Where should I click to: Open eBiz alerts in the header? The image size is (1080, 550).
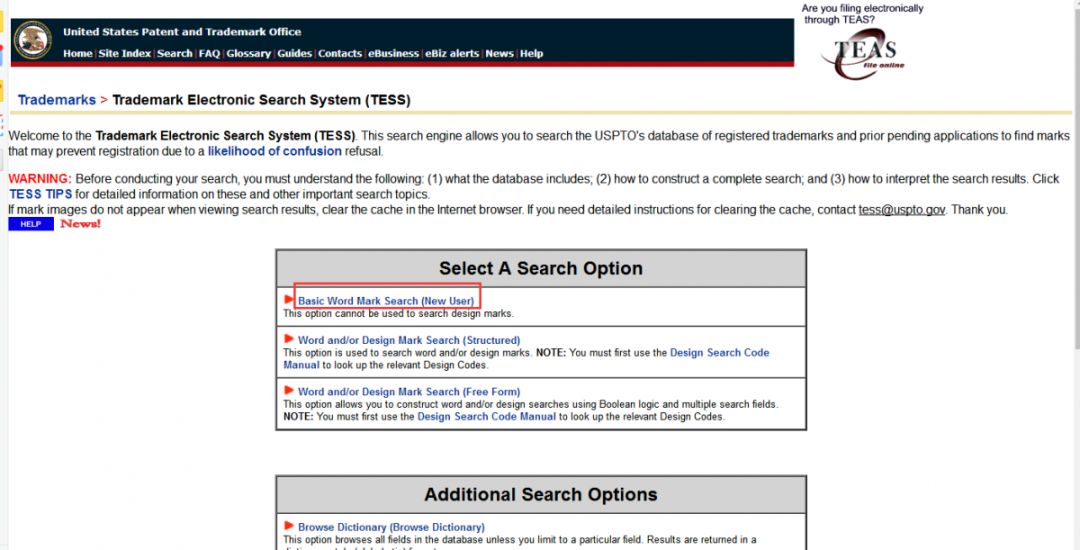click(x=452, y=54)
